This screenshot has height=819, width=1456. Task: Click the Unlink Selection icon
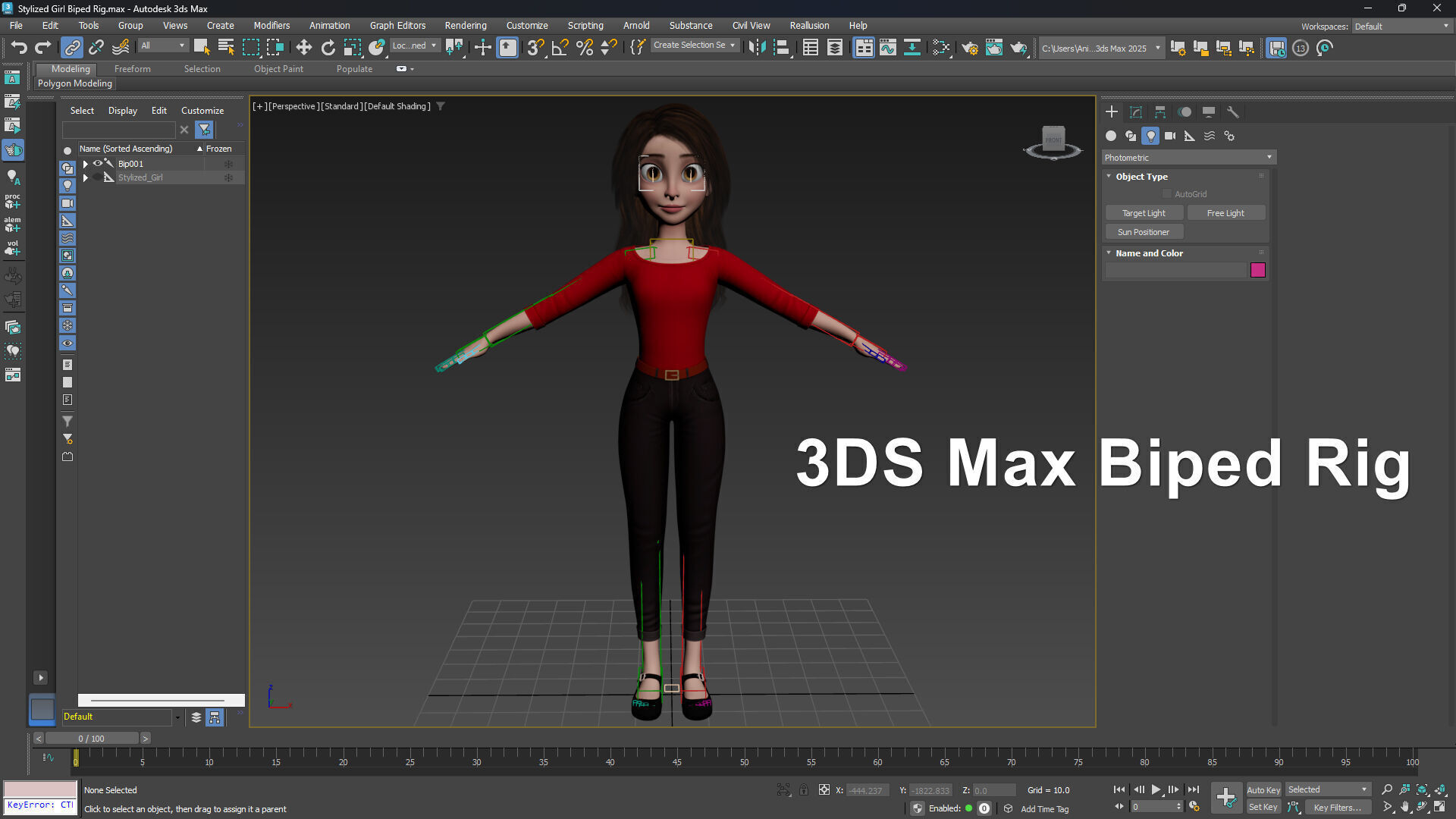[96, 47]
